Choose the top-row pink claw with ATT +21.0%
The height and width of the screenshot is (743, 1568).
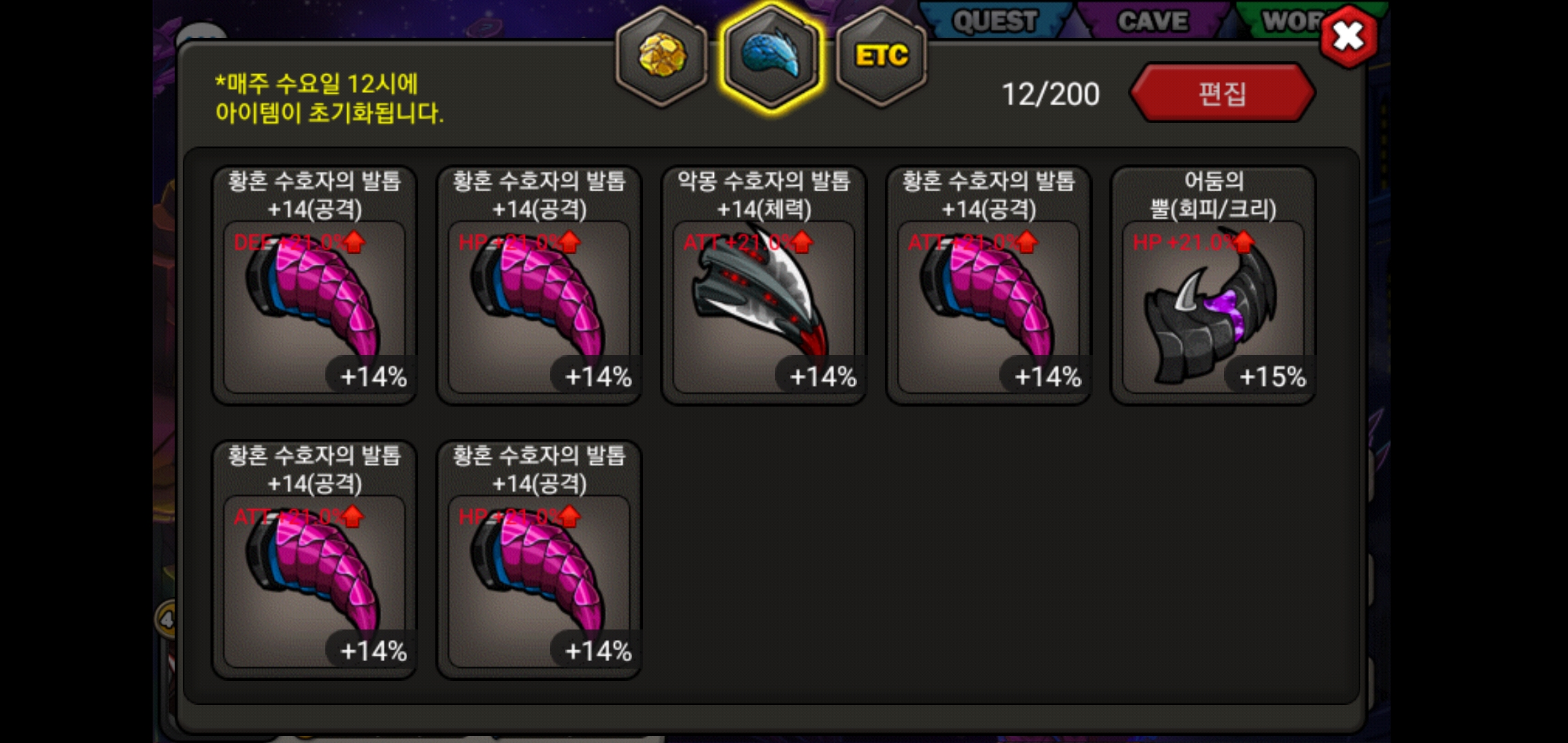click(989, 285)
